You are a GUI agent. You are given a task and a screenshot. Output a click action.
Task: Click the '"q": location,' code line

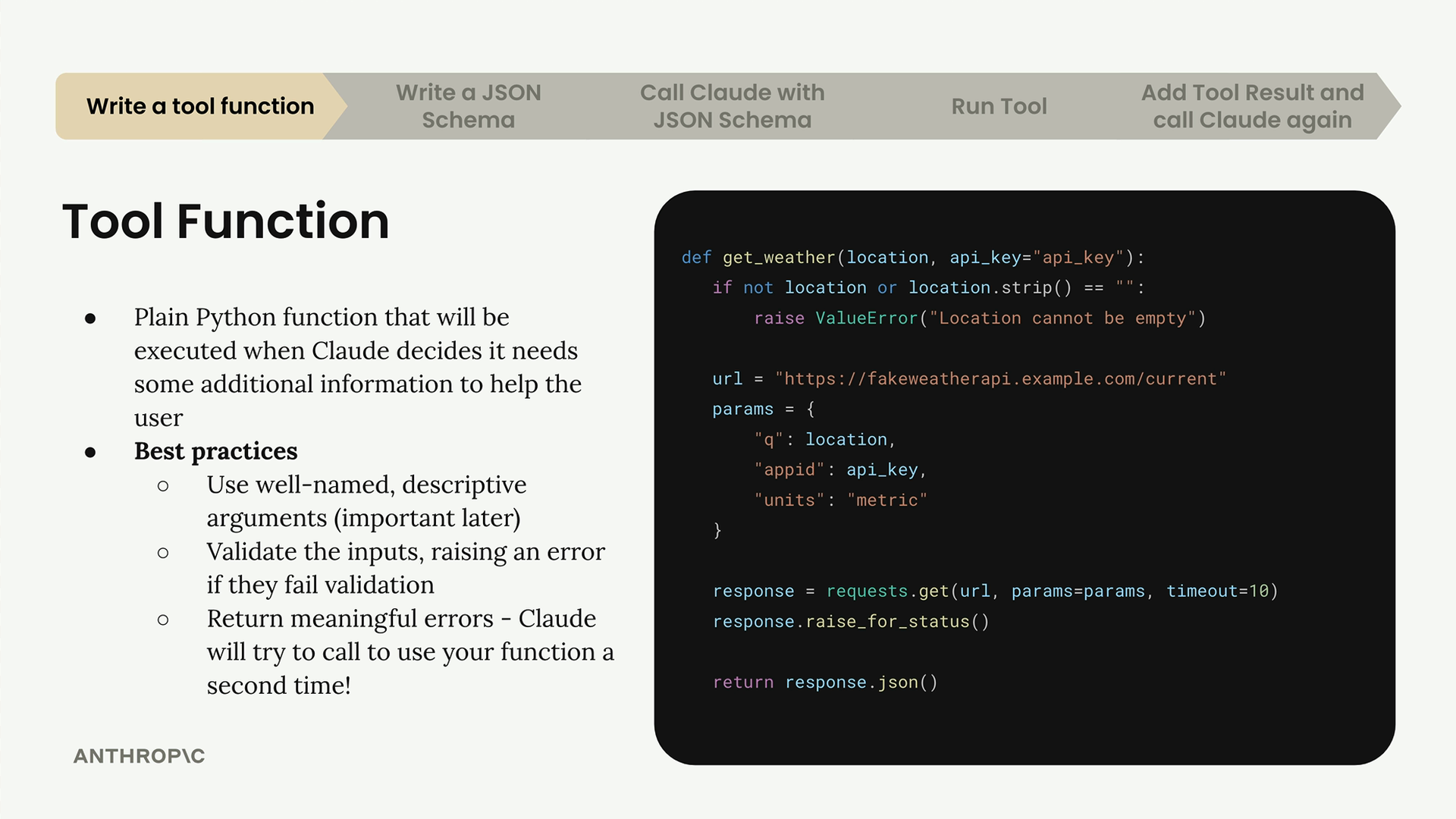[x=825, y=440]
